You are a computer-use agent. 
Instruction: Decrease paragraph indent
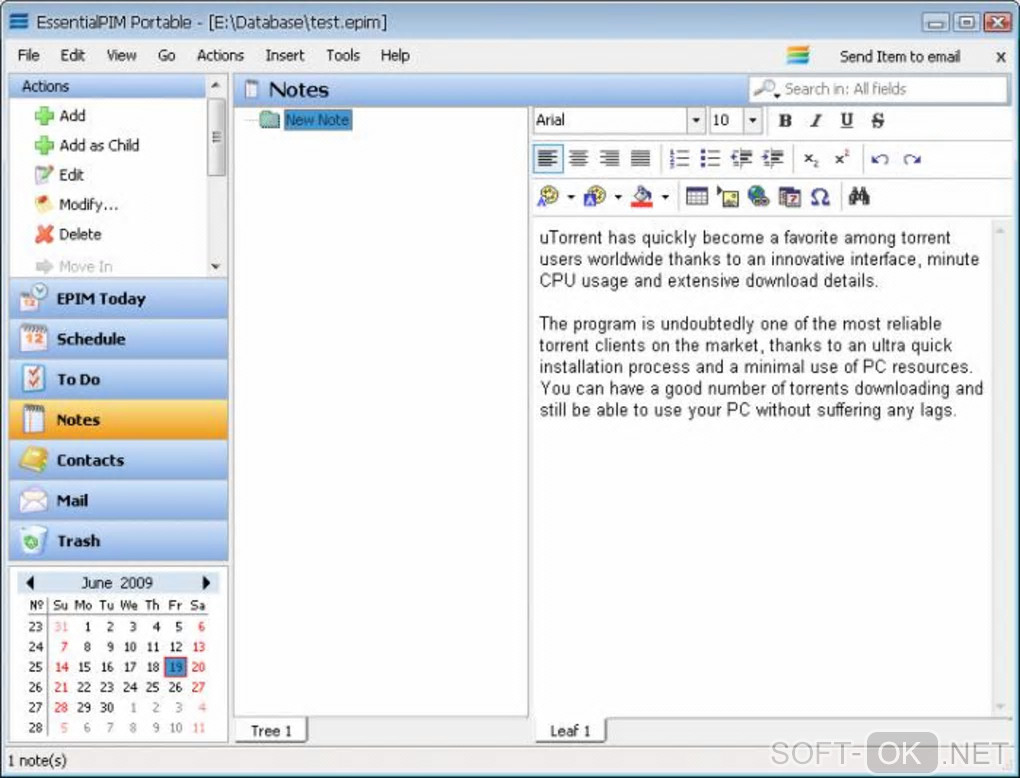741,158
